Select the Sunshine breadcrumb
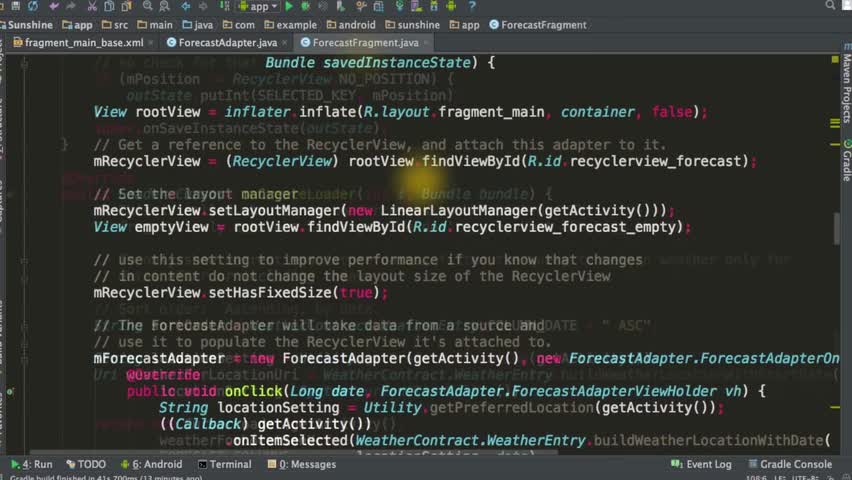The height and width of the screenshot is (480, 852). pos(27,25)
